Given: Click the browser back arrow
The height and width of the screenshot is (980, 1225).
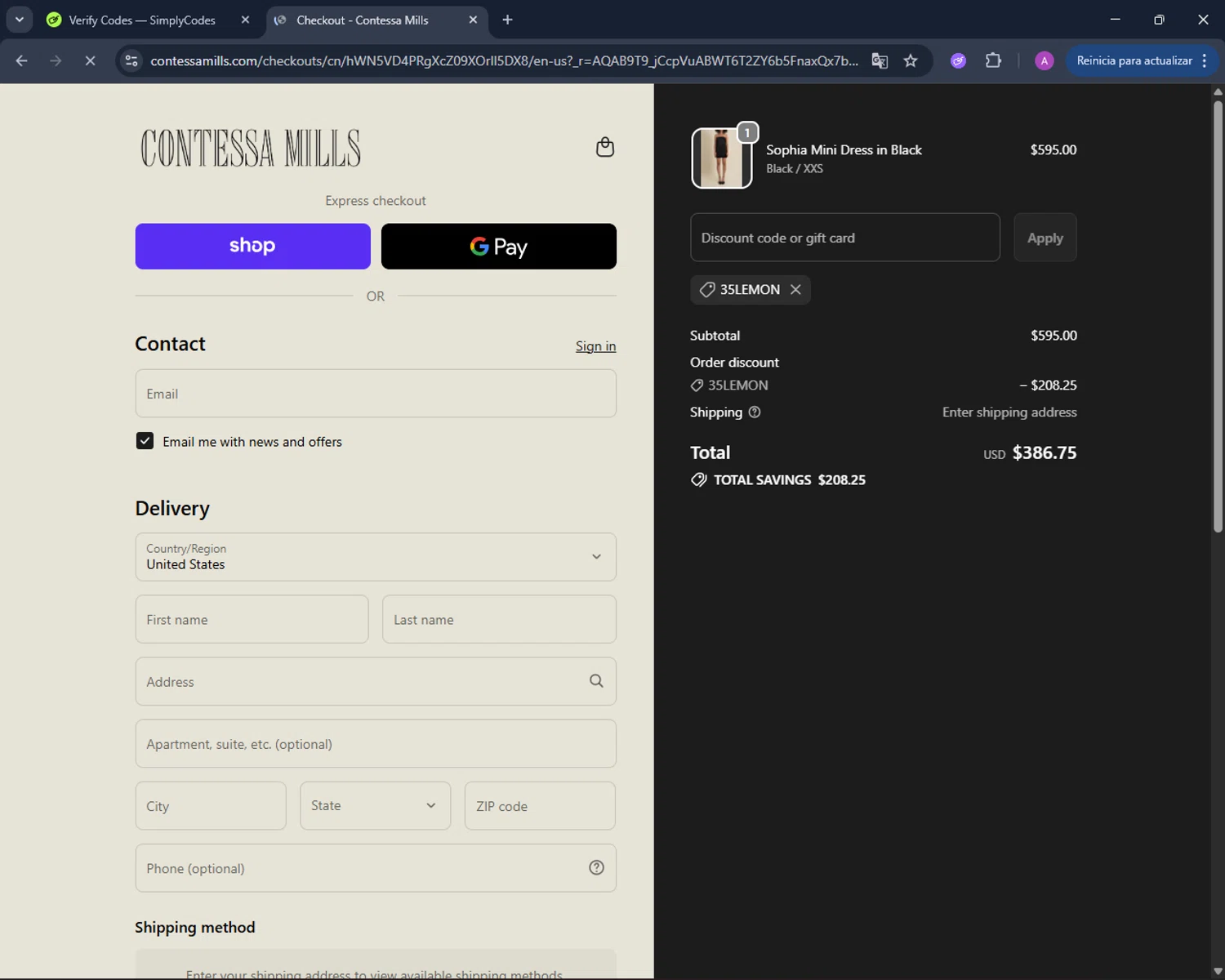Looking at the screenshot, I should point(22,60).
